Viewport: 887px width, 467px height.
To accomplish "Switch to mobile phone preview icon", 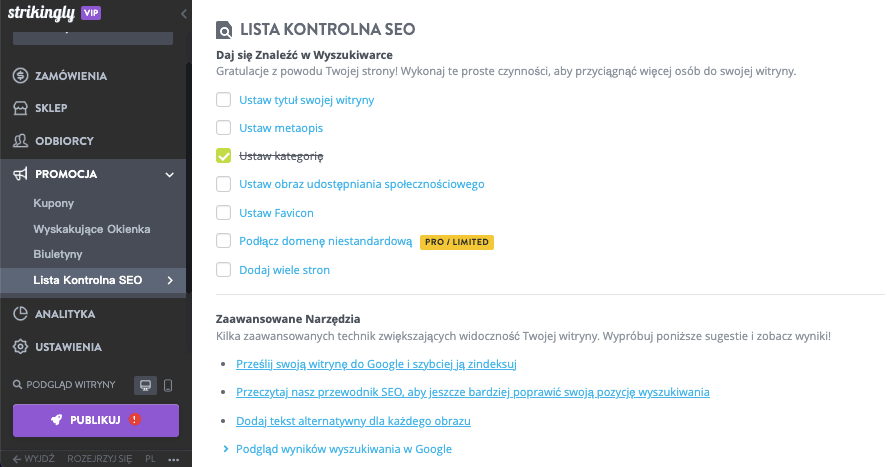I will tap(168, 385).
